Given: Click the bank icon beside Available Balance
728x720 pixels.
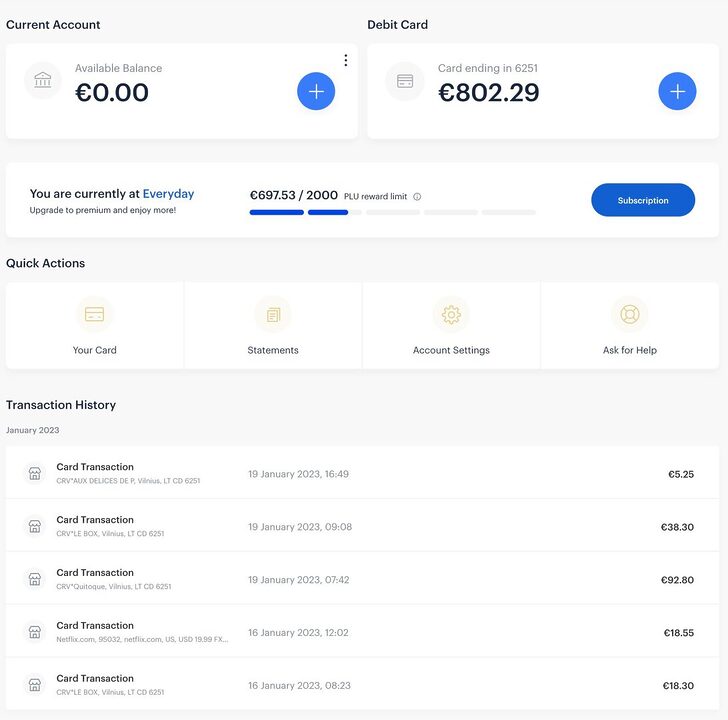Looking at the screenshot, I should (43, 80).
